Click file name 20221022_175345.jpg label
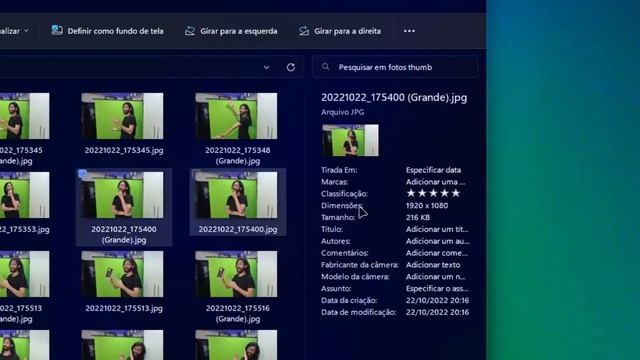This screenshot has height=360, width=640. [x=124, y=150]
